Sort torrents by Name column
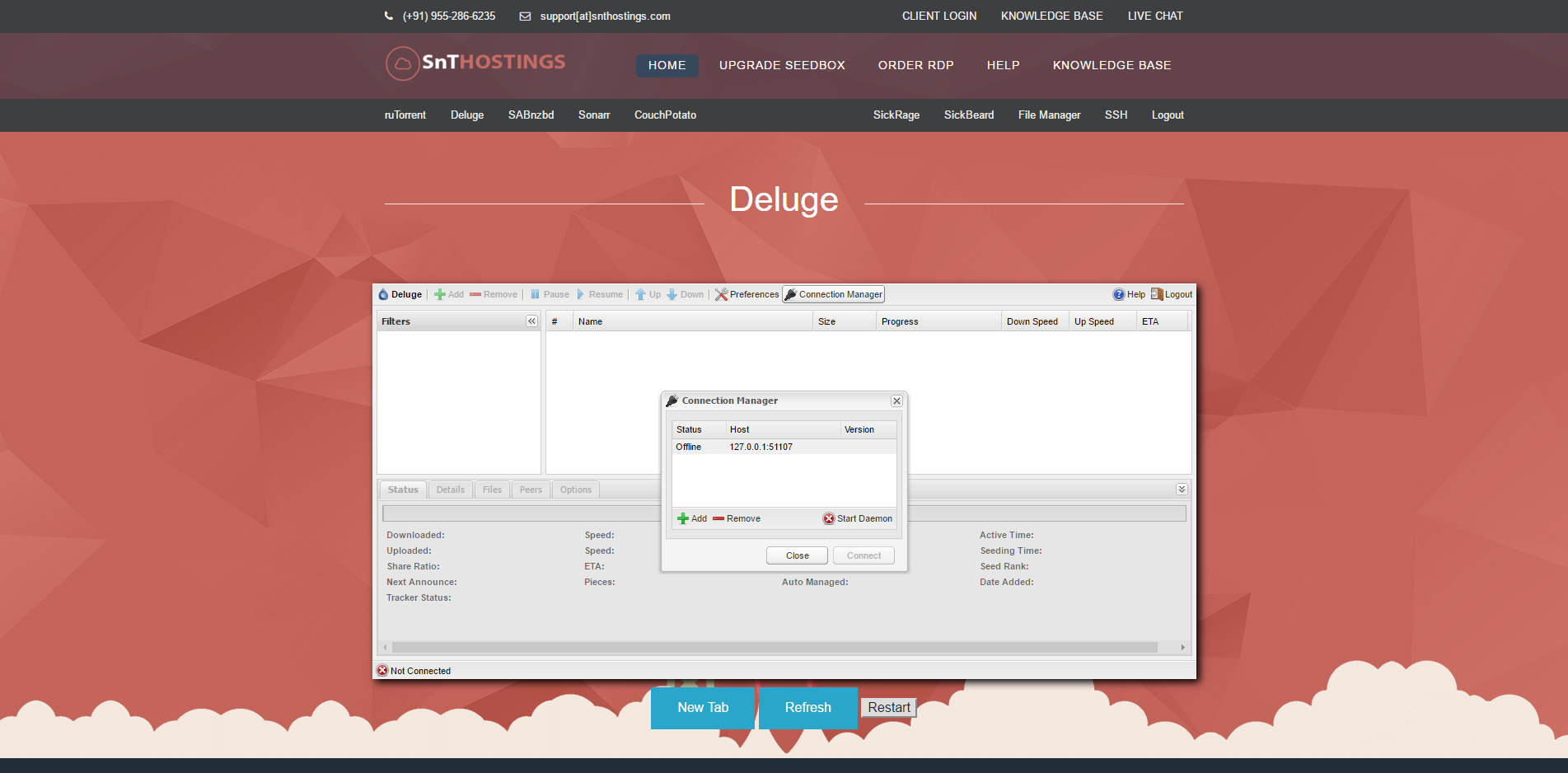 coord(692,321)
